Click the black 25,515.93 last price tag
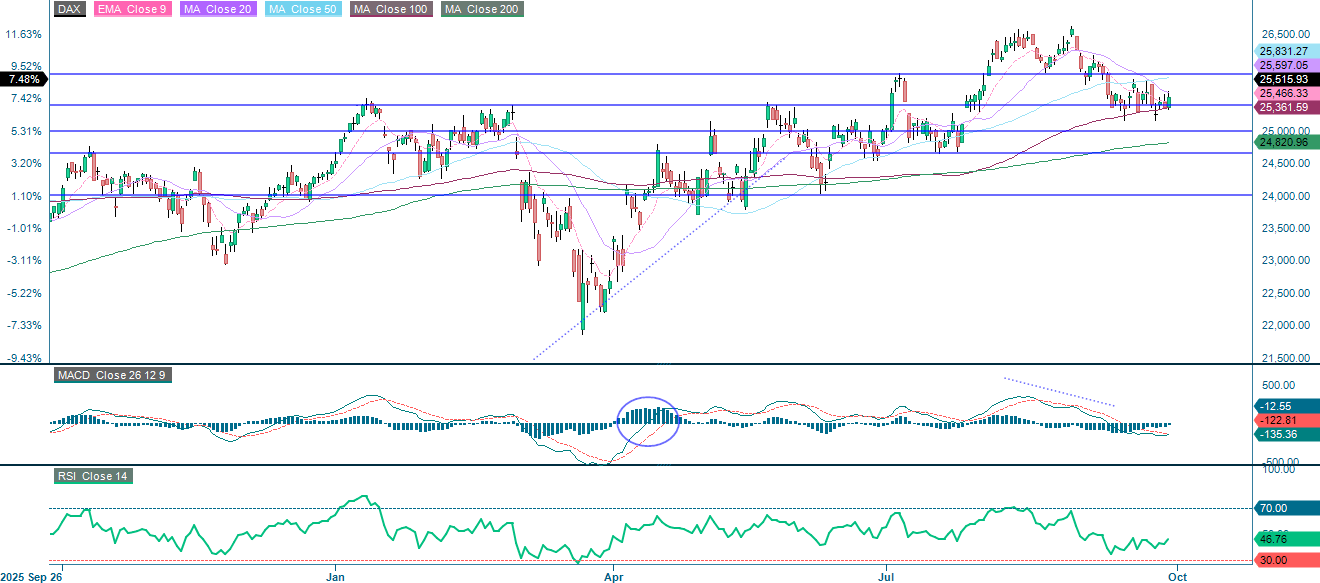 [x=1286, y=79]
